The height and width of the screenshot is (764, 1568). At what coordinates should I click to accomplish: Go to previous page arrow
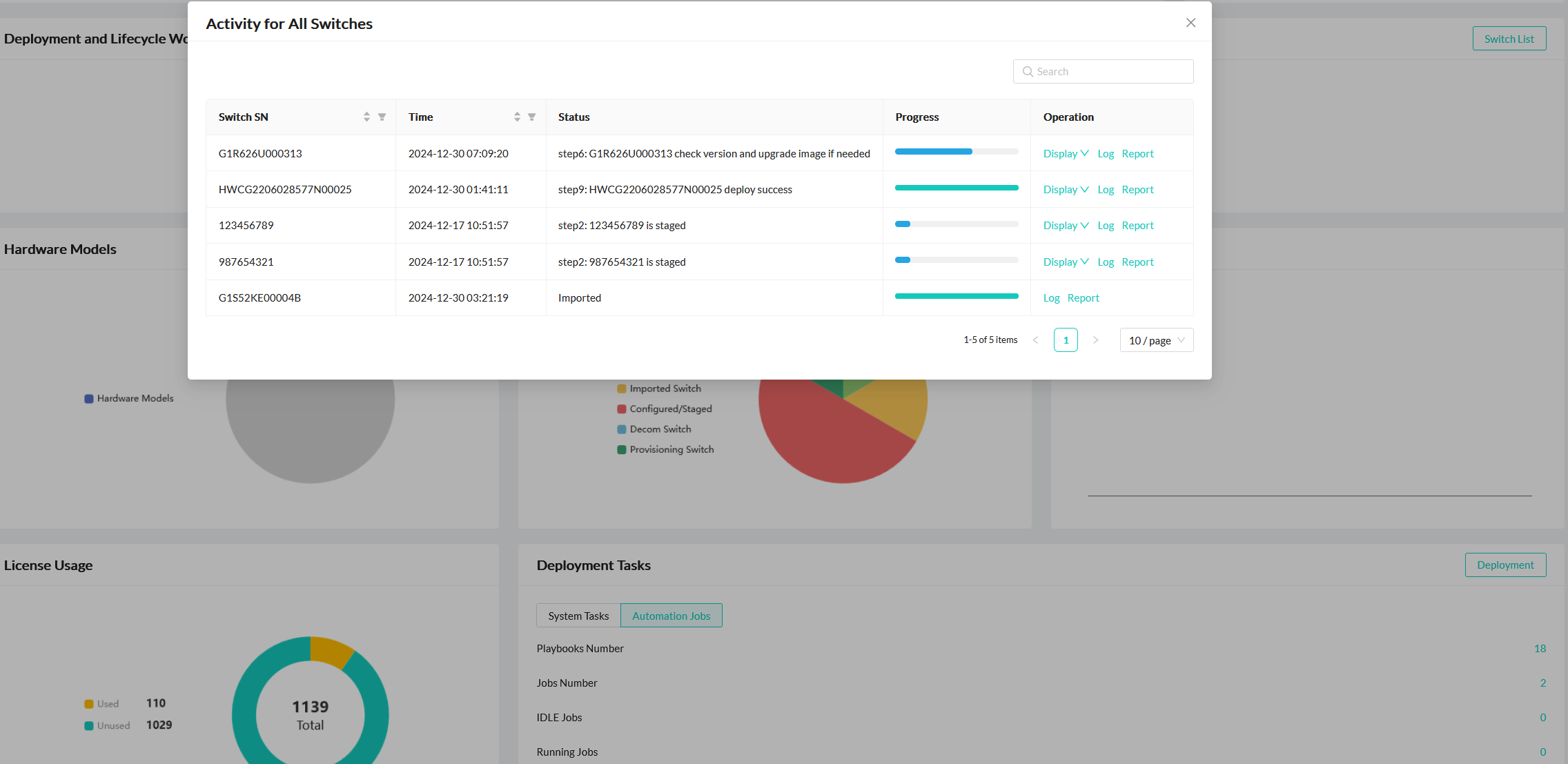tap(1035, 340)
